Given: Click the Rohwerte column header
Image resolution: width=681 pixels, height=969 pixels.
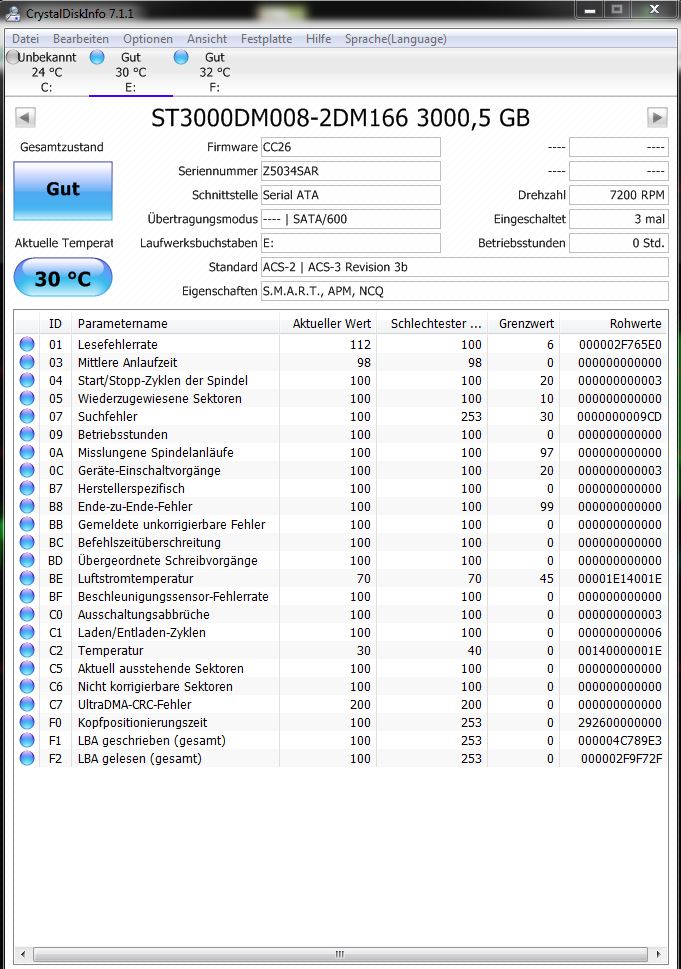Looking at the screenshot, I should click(x=614, y=323).
